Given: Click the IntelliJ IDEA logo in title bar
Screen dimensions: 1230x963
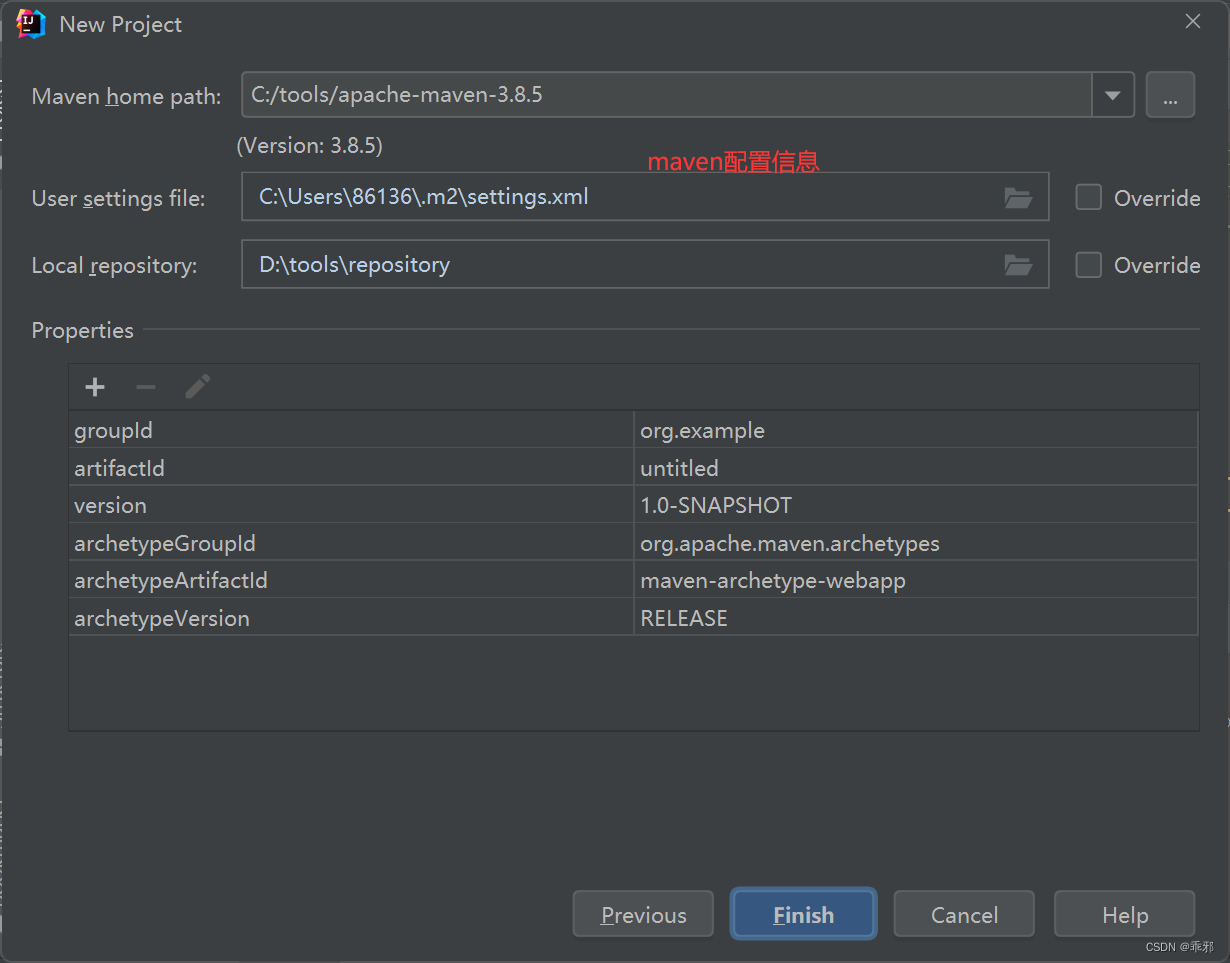Looking at the screenshot, I should point(29,21).
